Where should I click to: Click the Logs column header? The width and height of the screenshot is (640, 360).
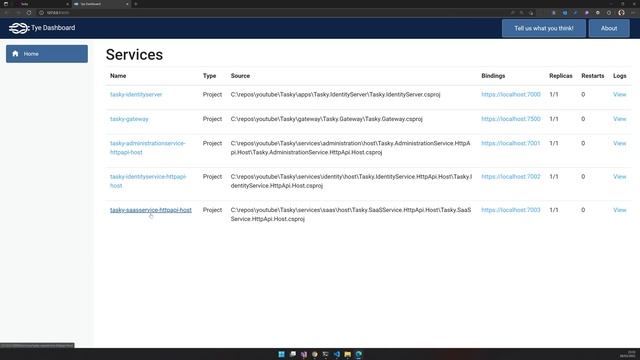click(620, 76)
